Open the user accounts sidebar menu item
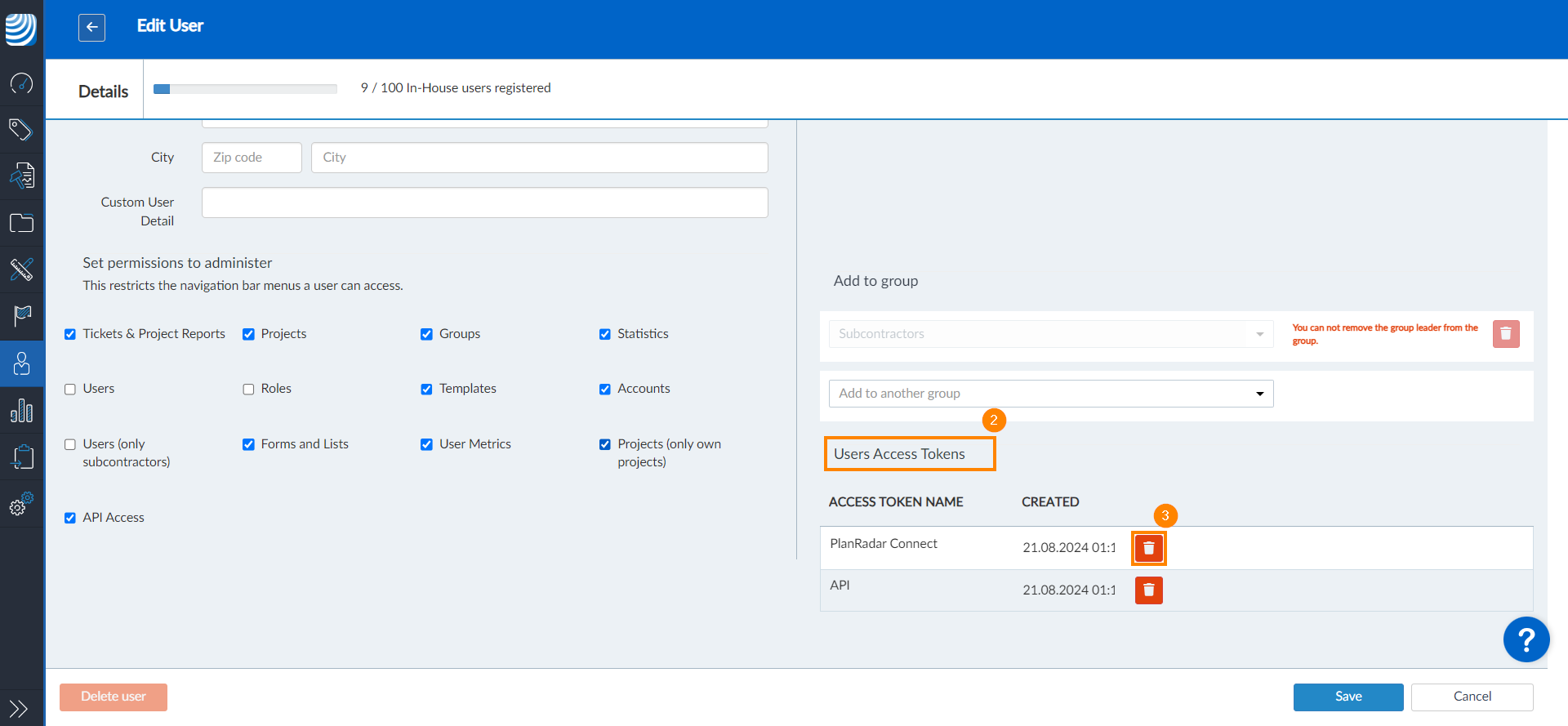Viewport: 1568px width, 726px height. [x=21, y=363]
